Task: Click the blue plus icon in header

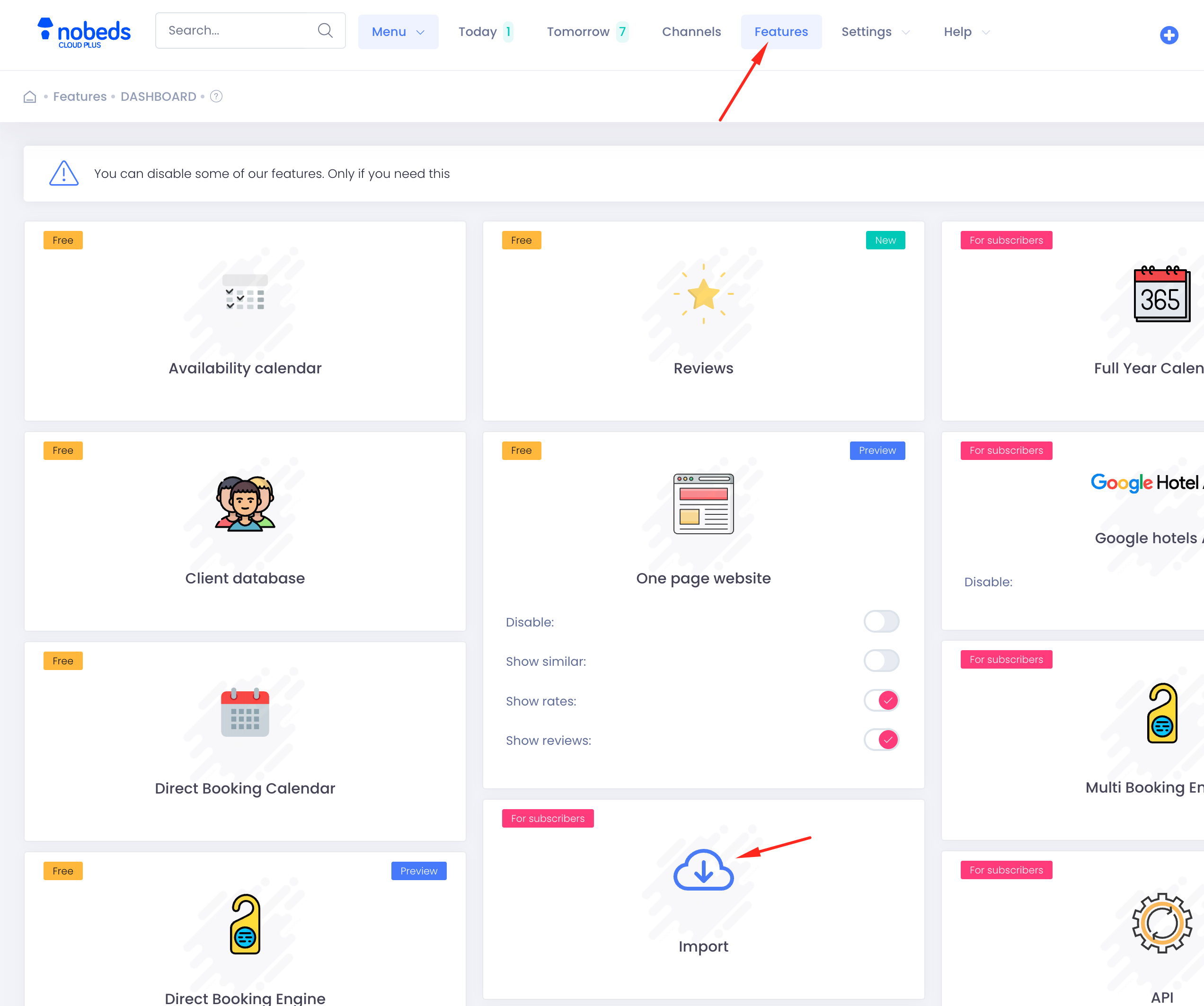Action: 1169,35
